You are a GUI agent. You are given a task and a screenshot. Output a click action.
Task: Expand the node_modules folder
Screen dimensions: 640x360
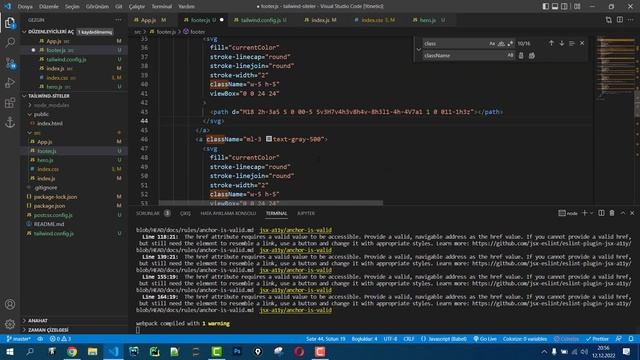pyautogui.click(x=51, y=105)
